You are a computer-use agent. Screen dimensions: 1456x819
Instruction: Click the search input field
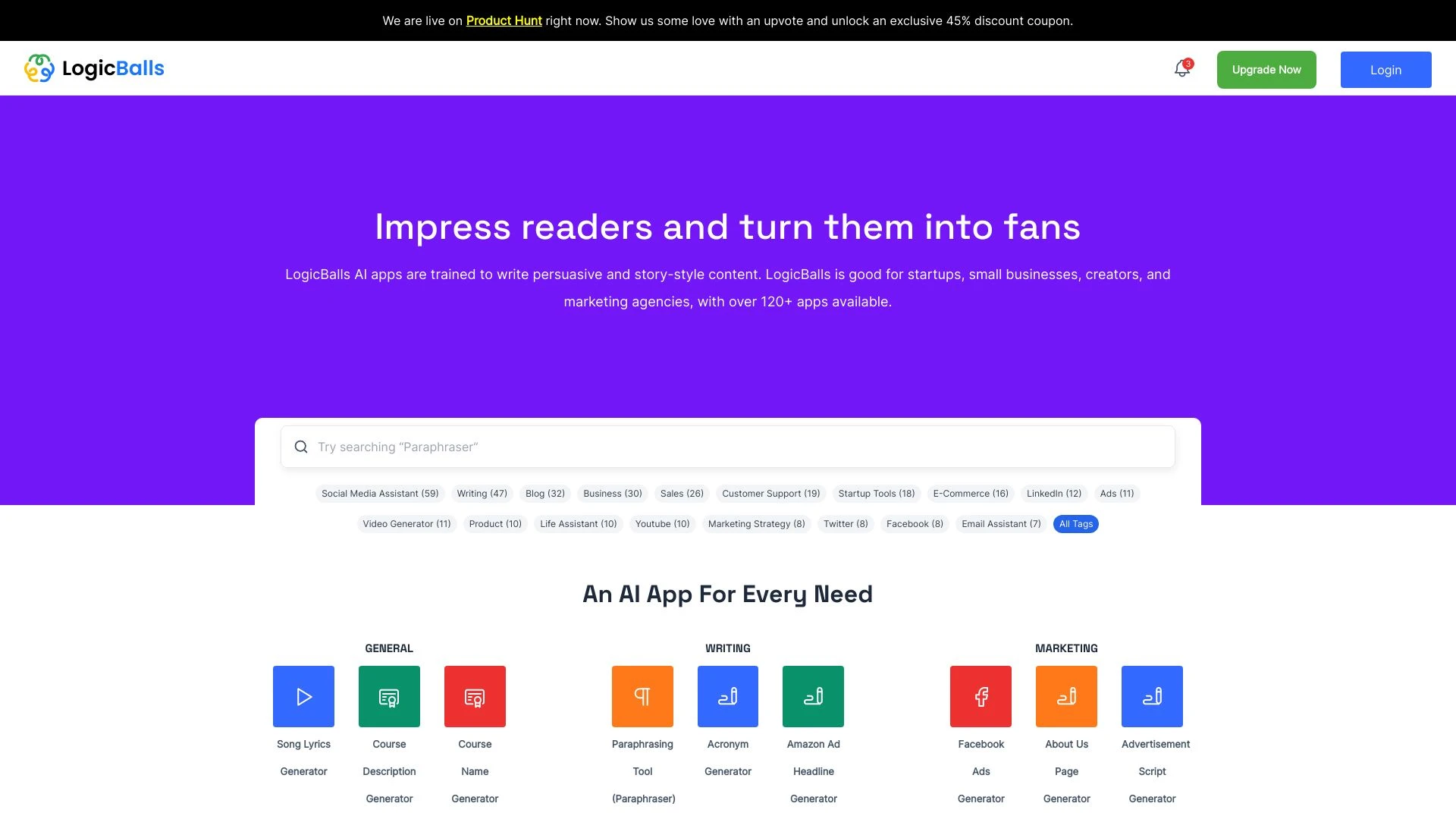click(x=727, y=446)
